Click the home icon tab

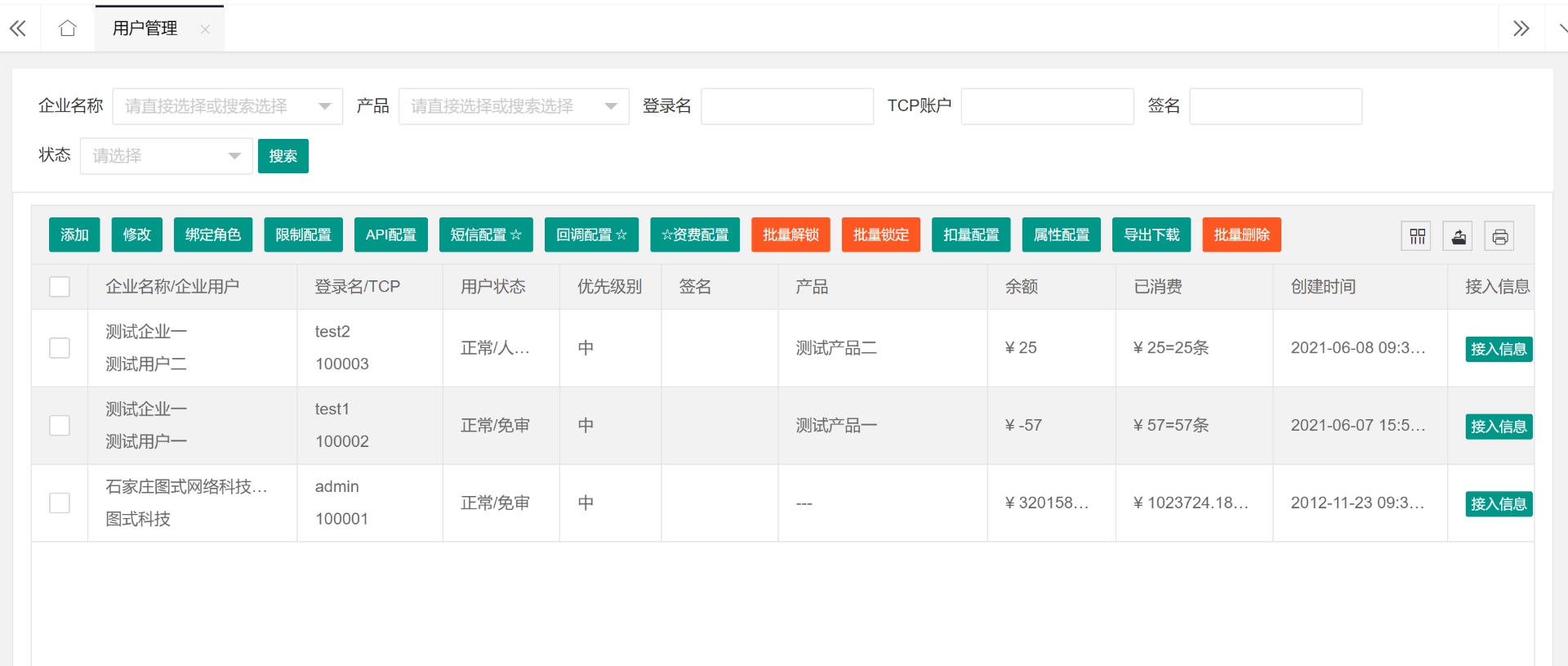tap(68, 29)
